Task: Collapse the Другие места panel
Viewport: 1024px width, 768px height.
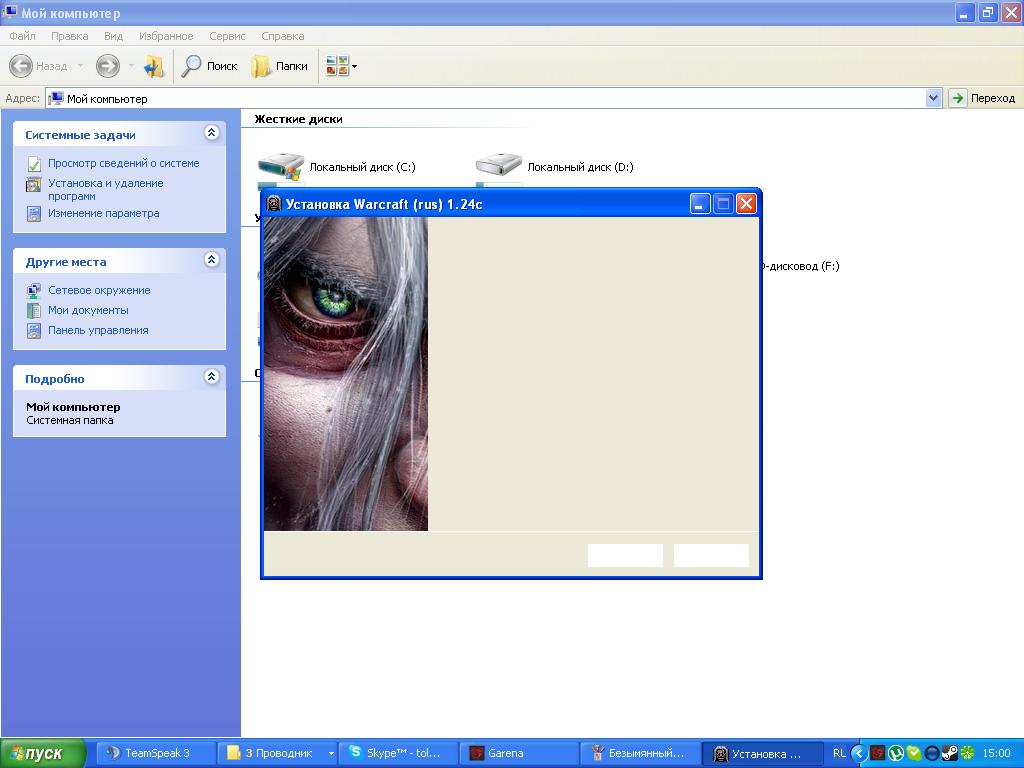Action: pyautogui.click(x=212, y=260)
